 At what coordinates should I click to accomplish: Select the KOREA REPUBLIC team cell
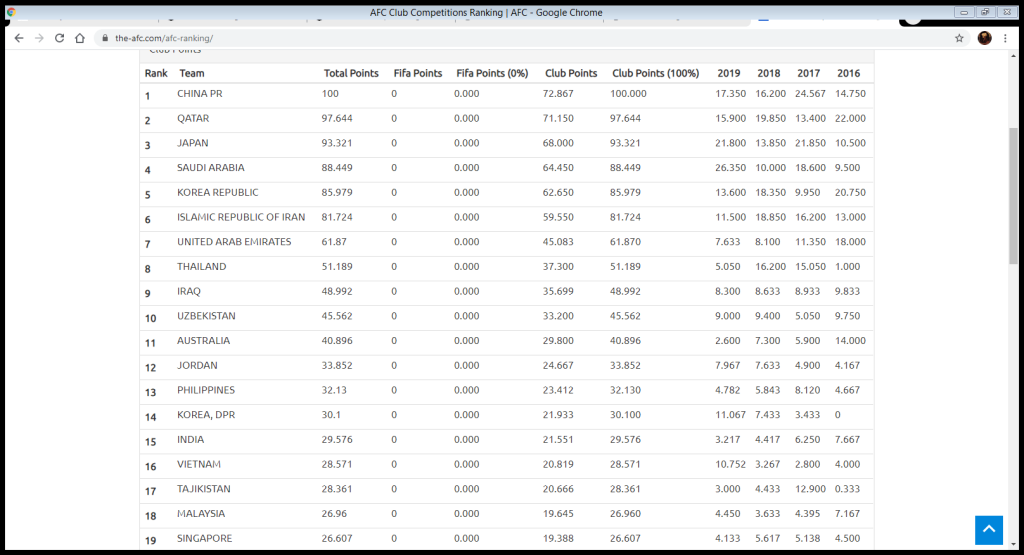click(217, 193)
